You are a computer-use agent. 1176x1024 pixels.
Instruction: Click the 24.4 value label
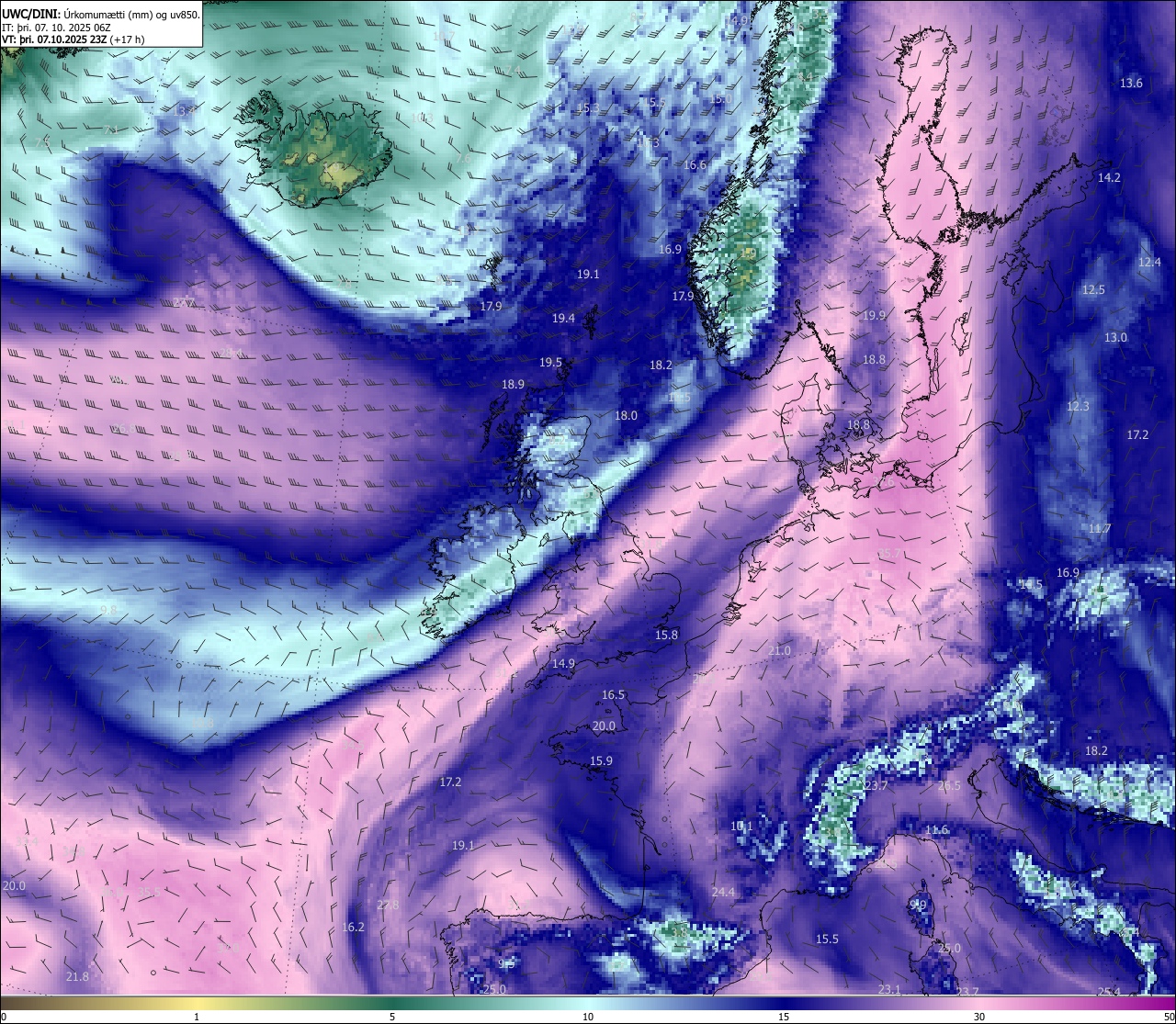[x=723, y=893]
